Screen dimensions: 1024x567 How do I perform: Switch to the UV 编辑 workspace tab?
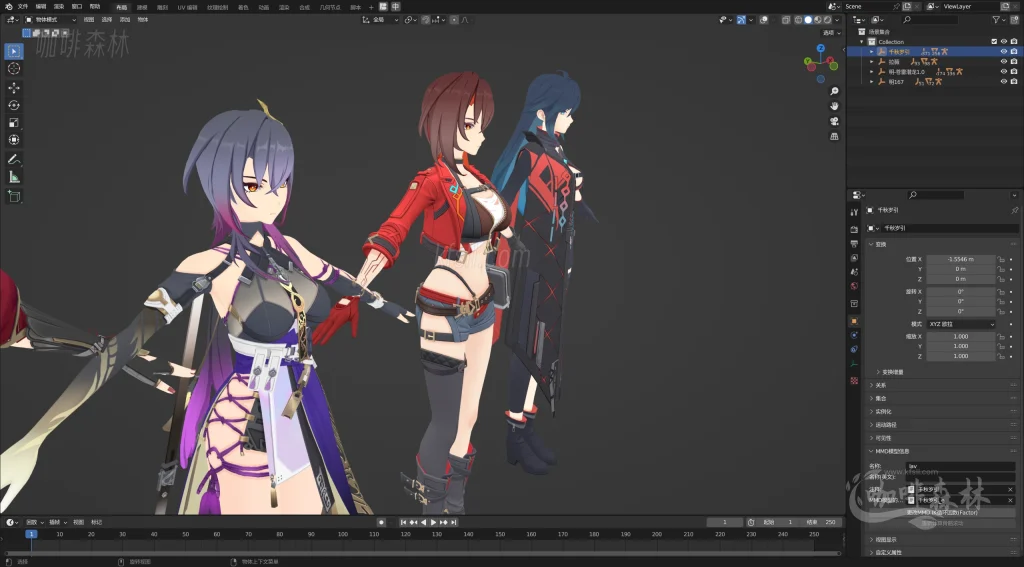tap(187, 7)
